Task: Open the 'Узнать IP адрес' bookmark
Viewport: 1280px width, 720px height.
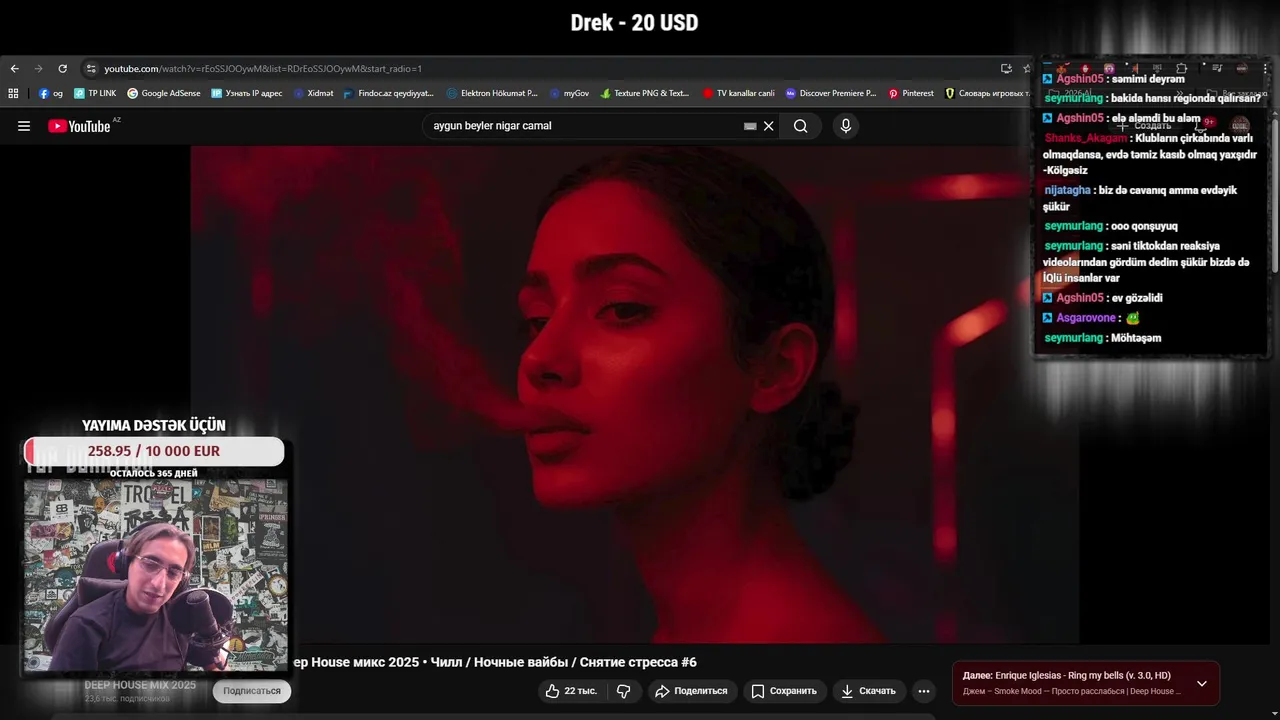Action: click(247, 93)
